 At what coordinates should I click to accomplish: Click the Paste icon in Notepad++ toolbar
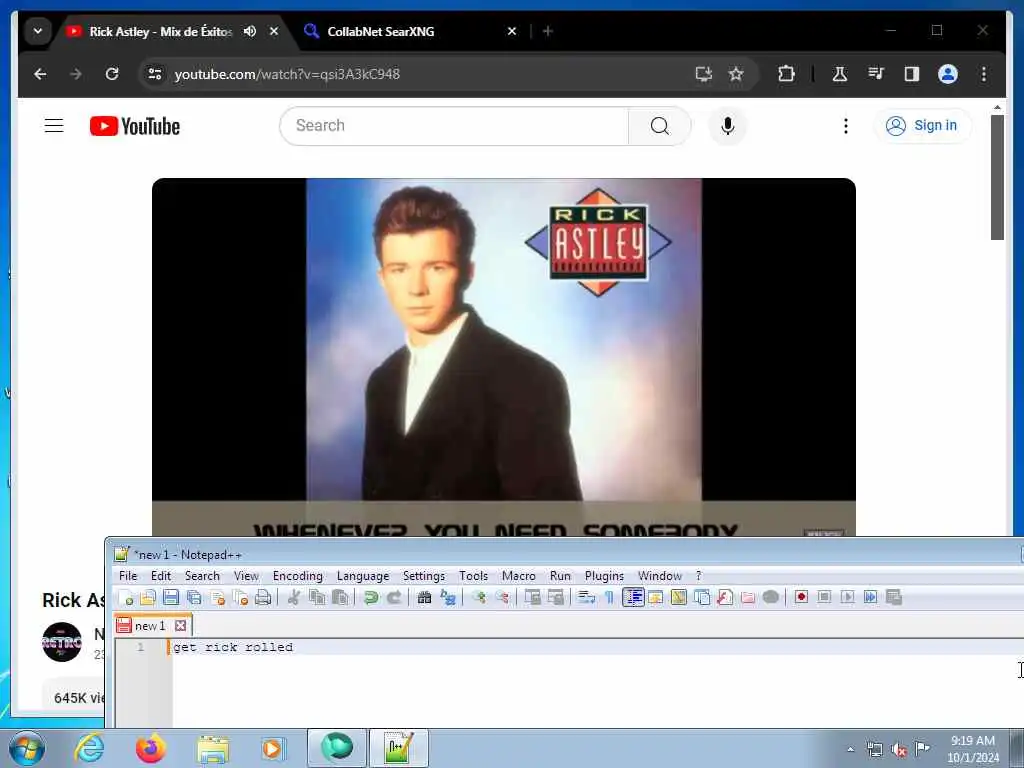click(x=340, y=597)
